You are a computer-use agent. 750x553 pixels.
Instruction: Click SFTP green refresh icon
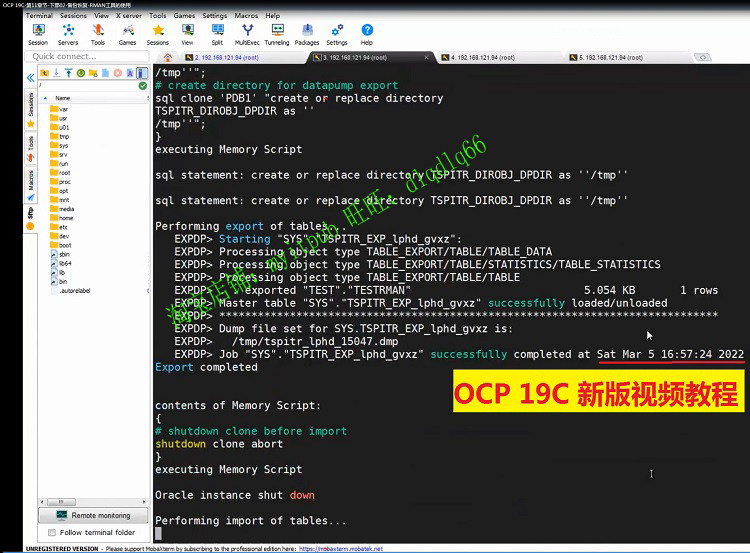point(81,73)
